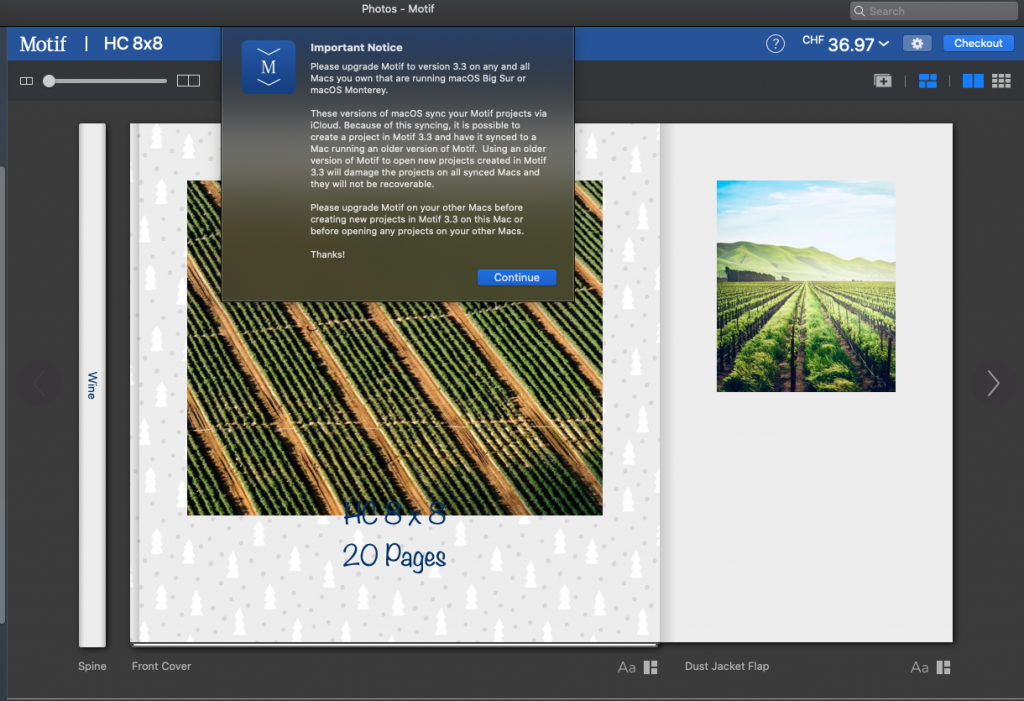Click the zoom slider handle
1024x701 pixels.
[x=49, y=81]
